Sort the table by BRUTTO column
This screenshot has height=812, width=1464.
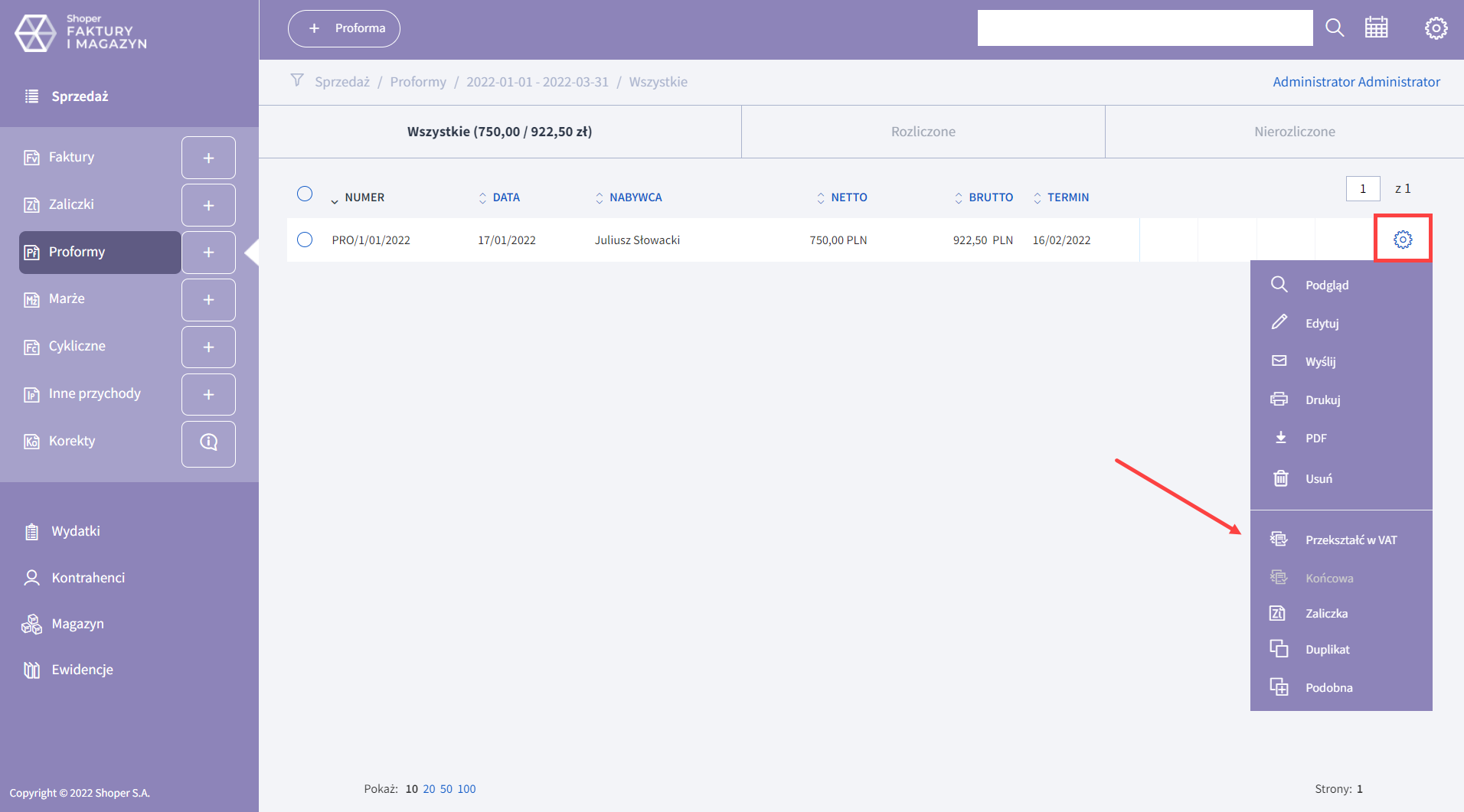pyautogui.click(x=990, y=197)
